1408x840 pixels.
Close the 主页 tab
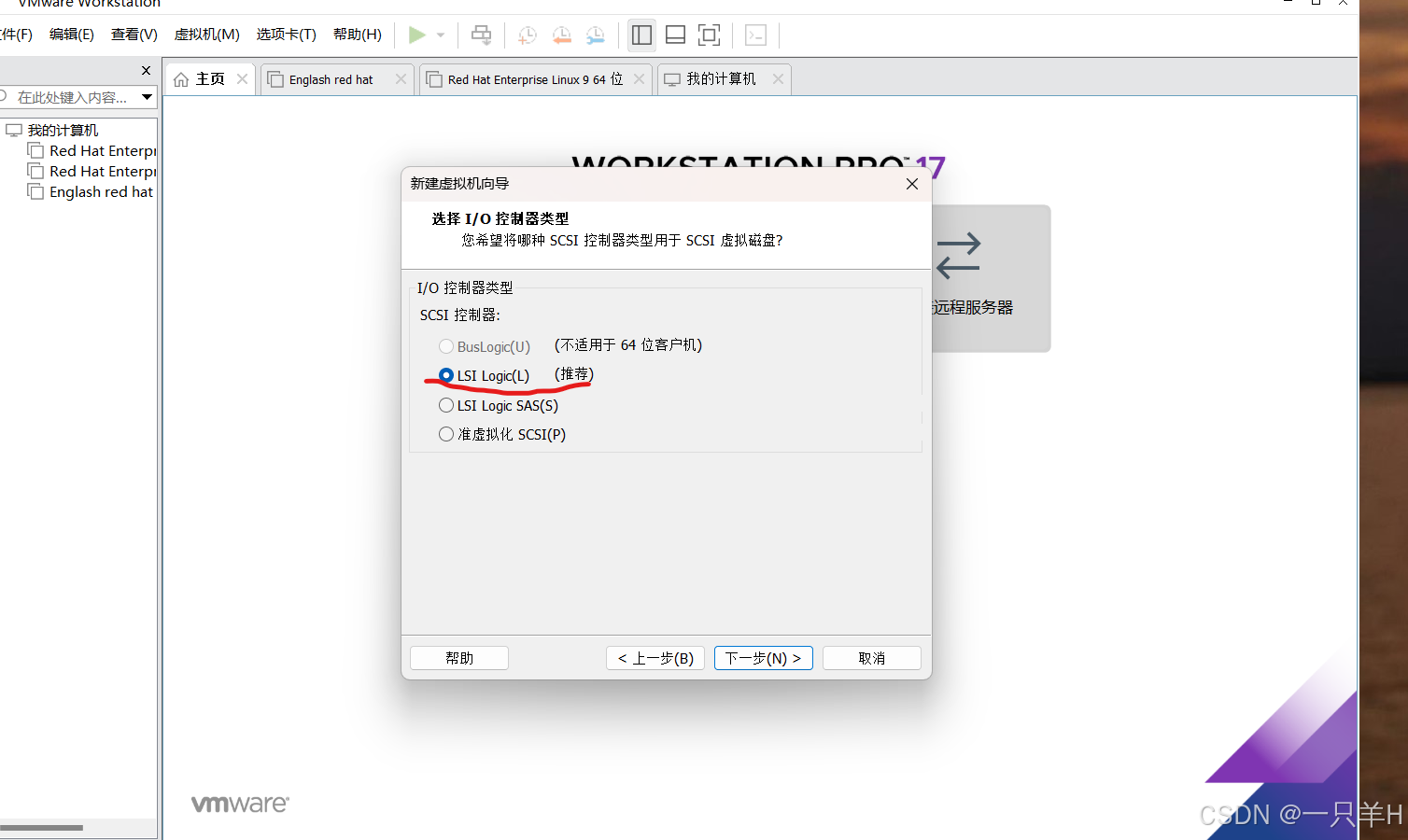(x=242, y=79)
